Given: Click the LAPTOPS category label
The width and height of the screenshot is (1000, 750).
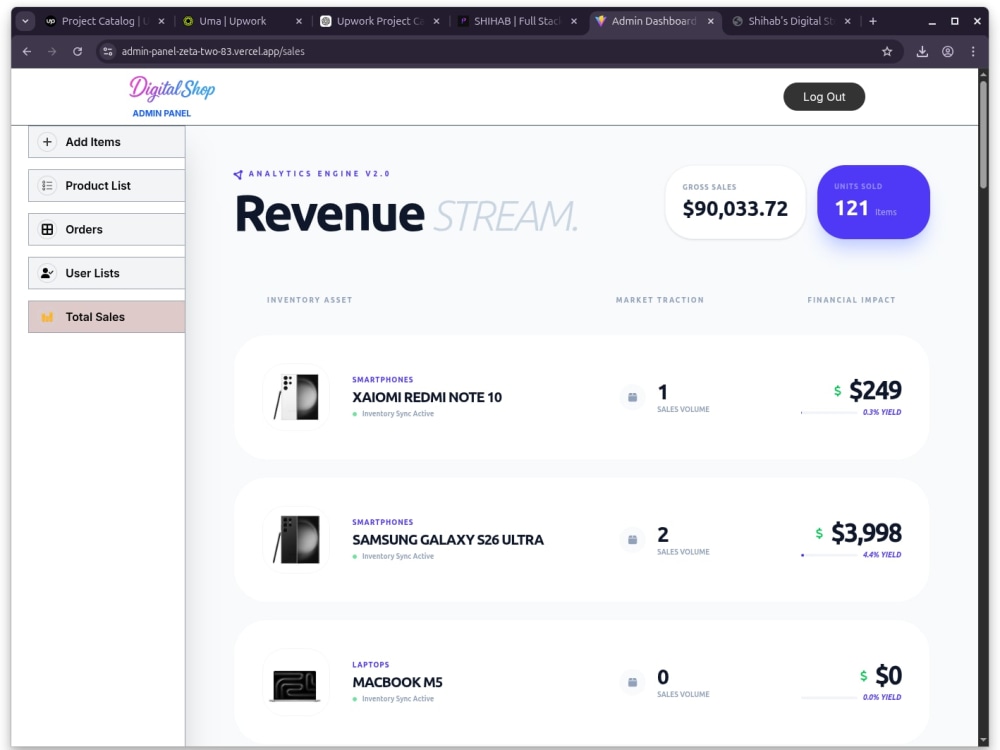Looking at the screenshot, I should point(371,665).
